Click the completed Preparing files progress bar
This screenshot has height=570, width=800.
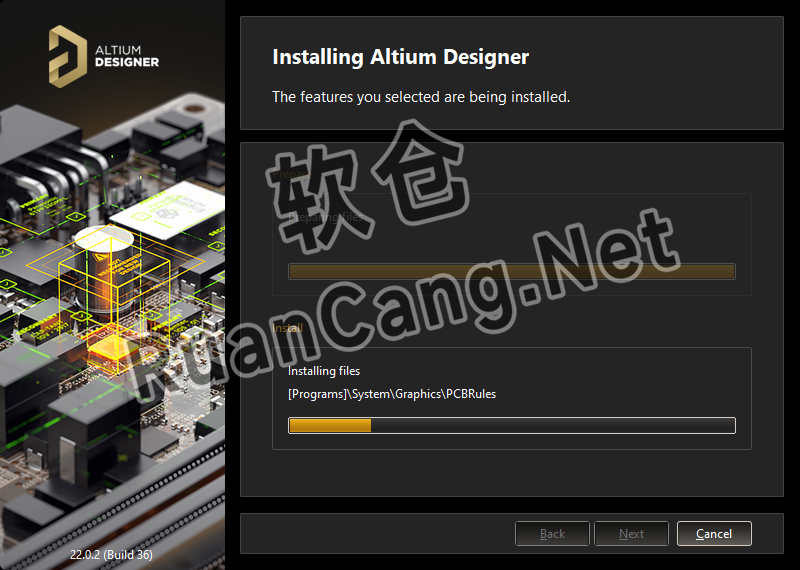[512, 271]
